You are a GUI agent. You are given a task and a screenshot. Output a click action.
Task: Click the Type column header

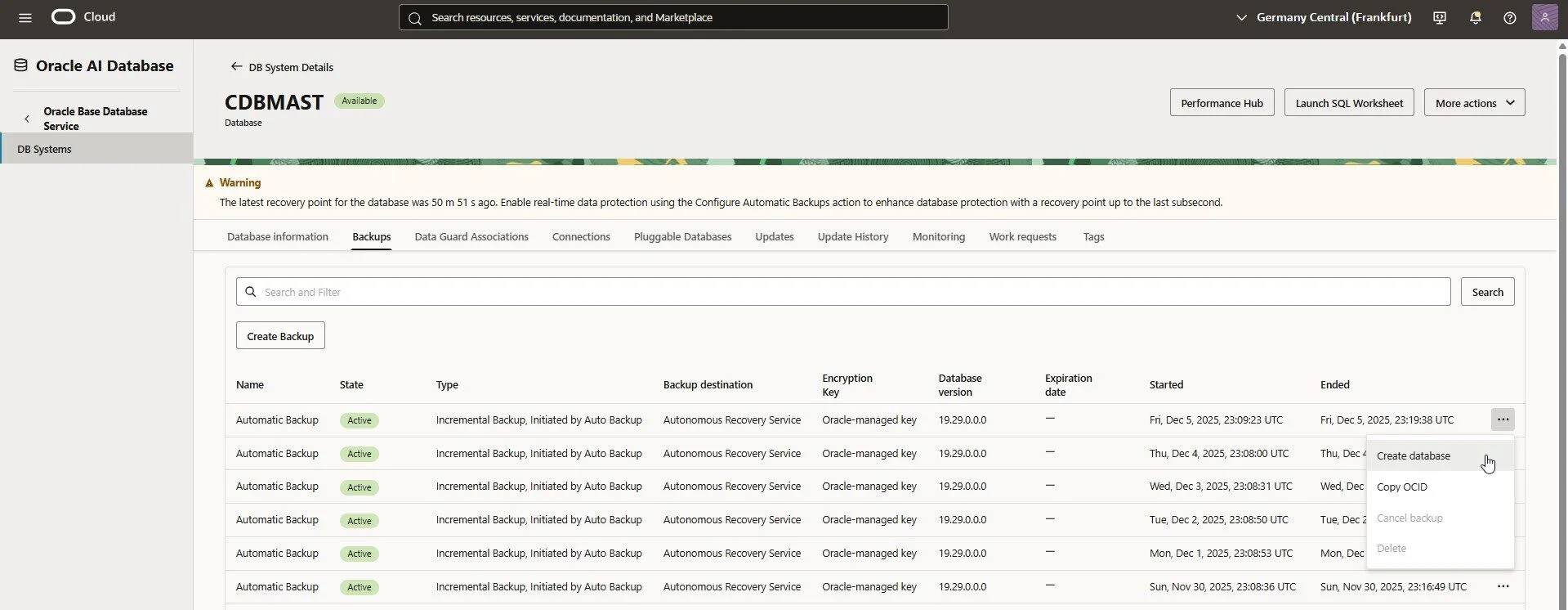click(447, 384)
